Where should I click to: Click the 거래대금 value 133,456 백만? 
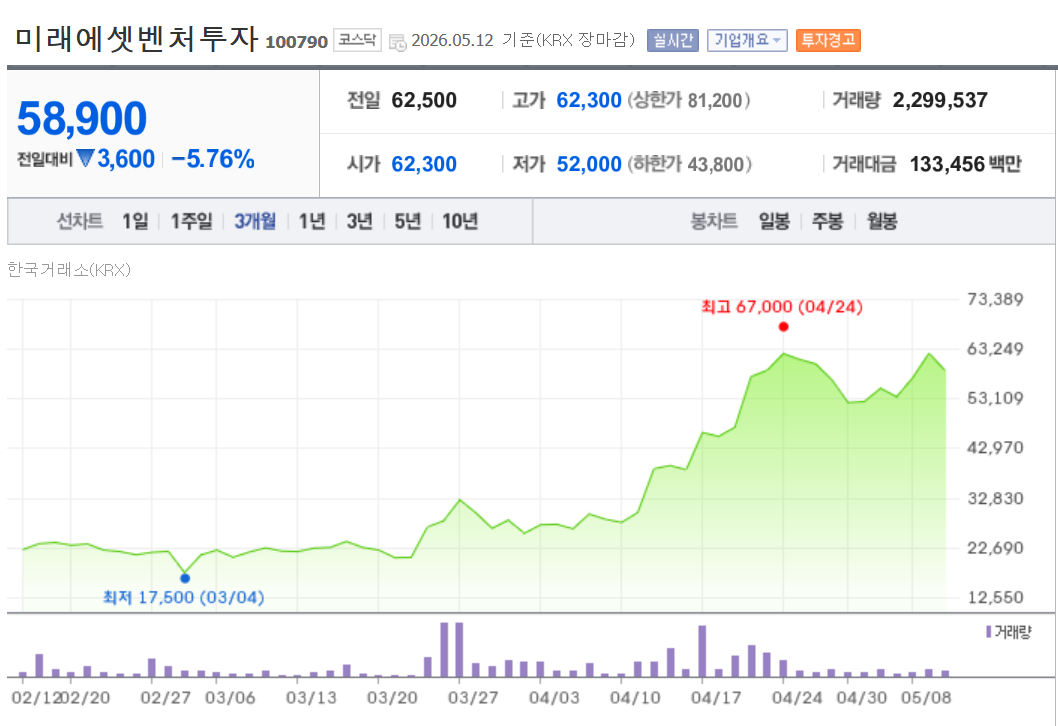(966, 164)
